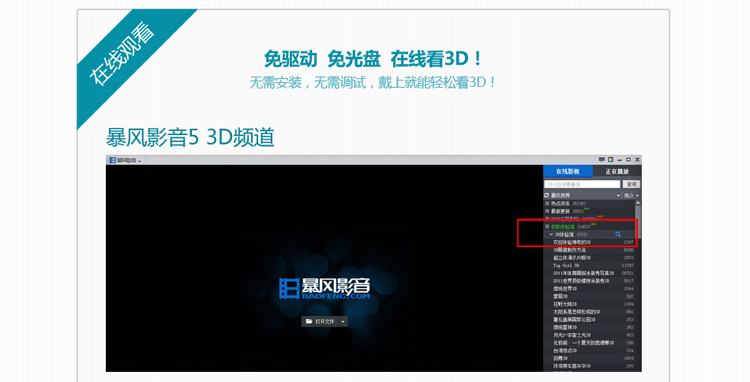The height and width of the screenshot is (382, 750).
Task: Collapse the 3D体验馆 sub-category chevron
Action: pos(551,234)
